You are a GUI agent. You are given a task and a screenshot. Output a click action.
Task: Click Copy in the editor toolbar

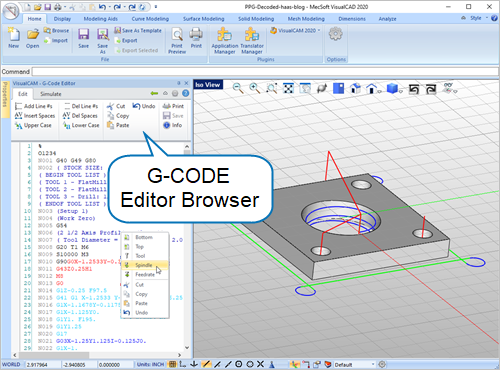click(x=118, y=116)
